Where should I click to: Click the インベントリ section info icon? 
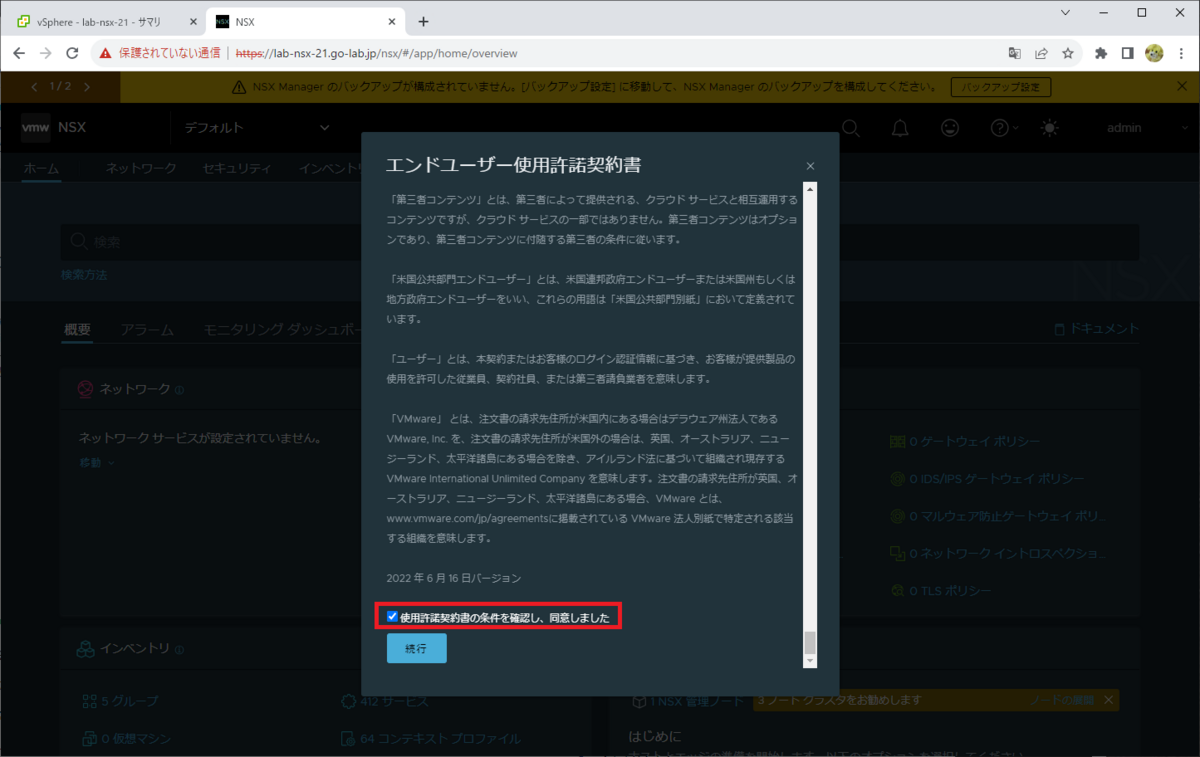[179, 650]
